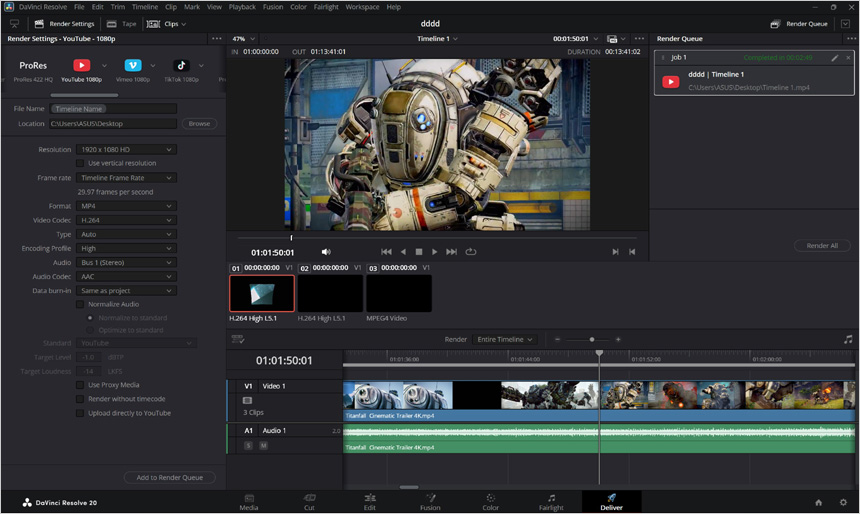Open the Playback menu

pyautogui.click(x=242, y=7)
